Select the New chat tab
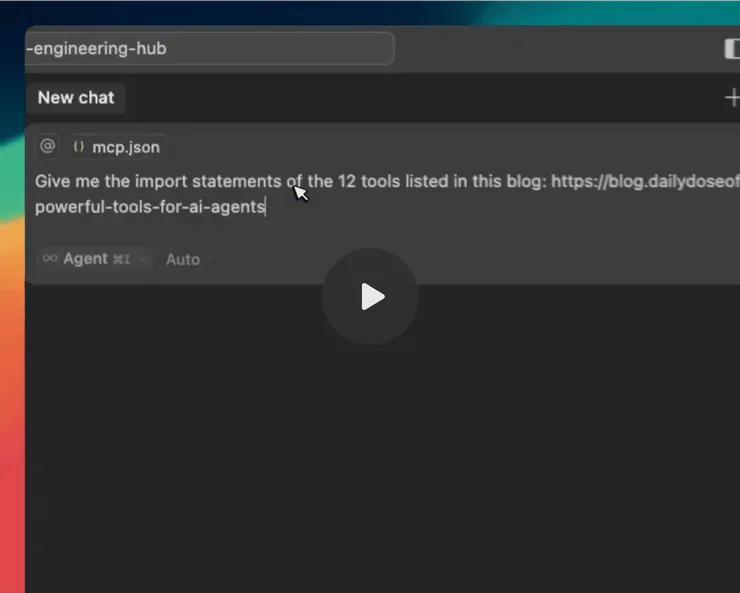 click(x=76, y=98)
